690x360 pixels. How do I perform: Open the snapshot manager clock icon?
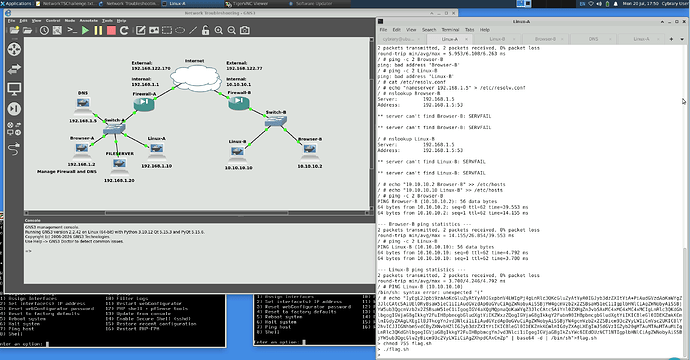[x=44, y=30]
